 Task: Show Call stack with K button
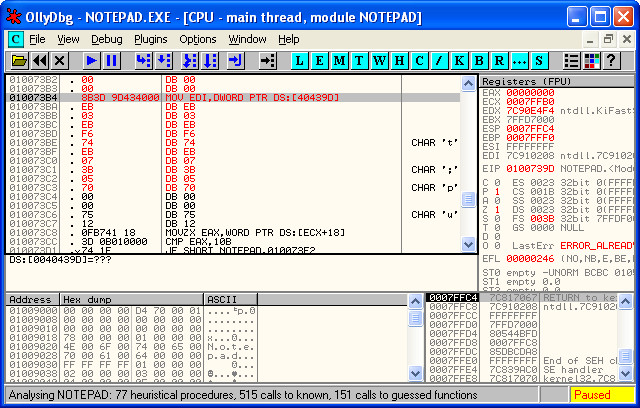459,61
